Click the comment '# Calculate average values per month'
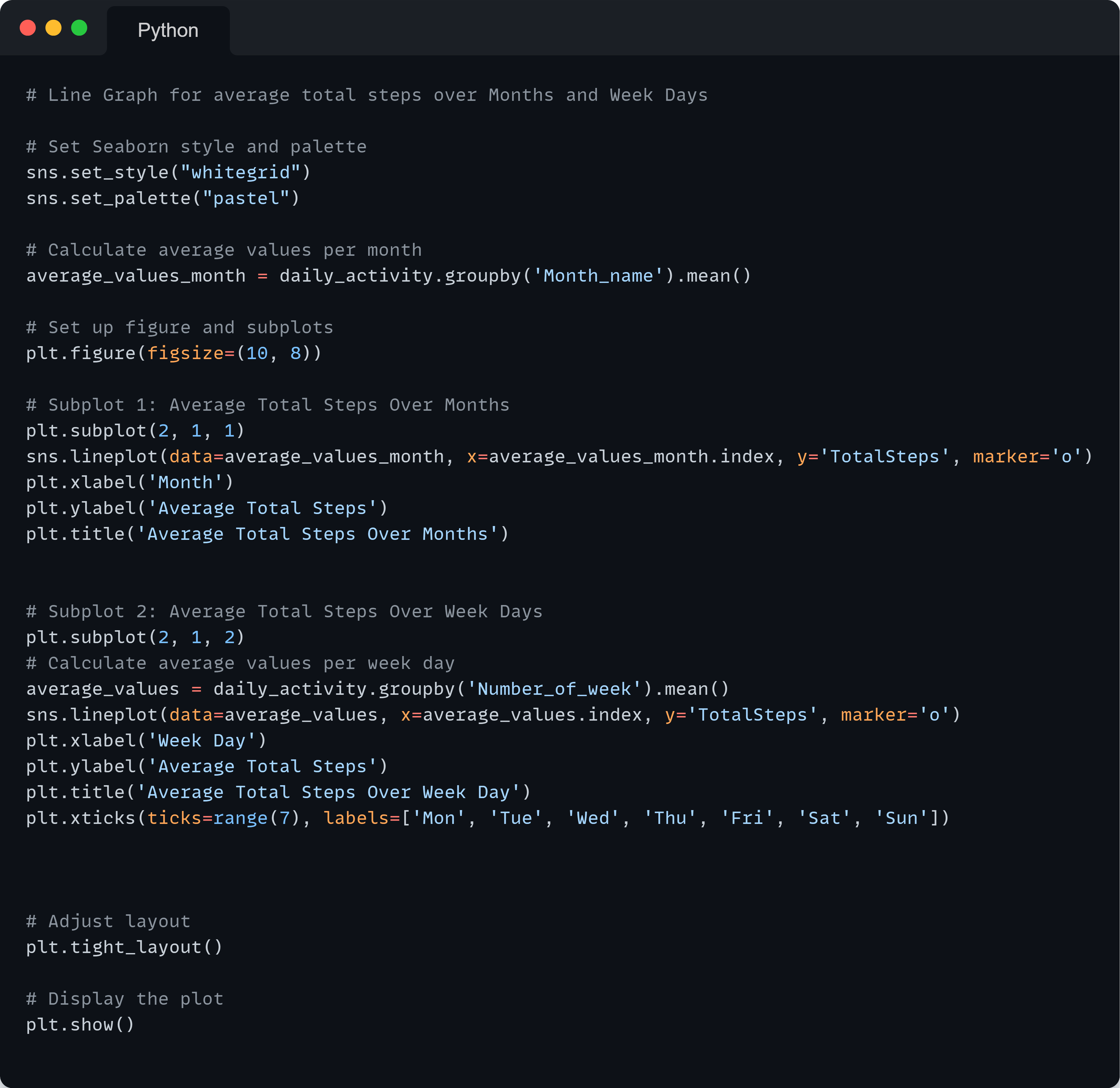This screenshot has height=1088, width=1120. (224, 250)
